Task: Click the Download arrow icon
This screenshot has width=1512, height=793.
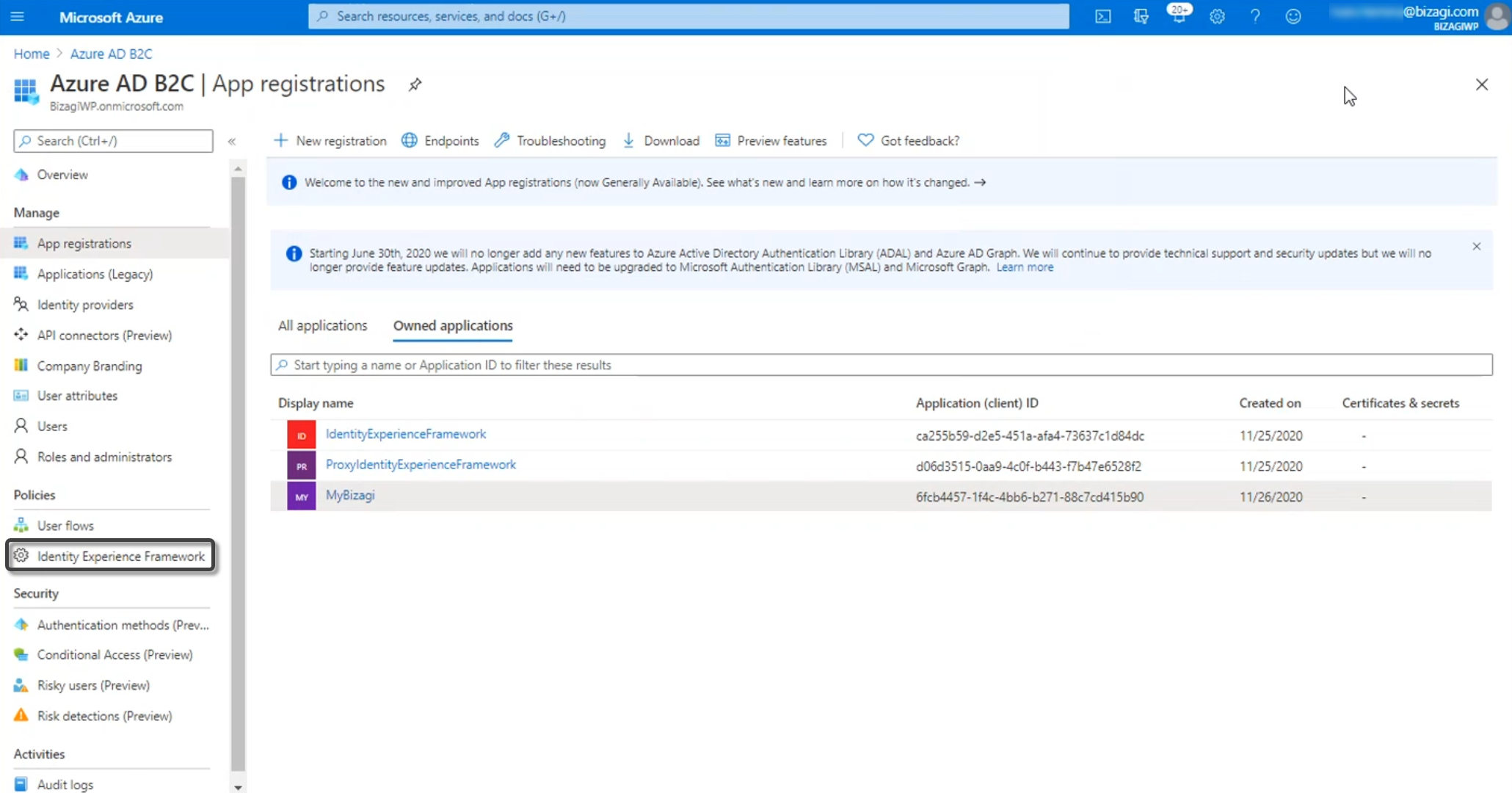Action: 629,140
